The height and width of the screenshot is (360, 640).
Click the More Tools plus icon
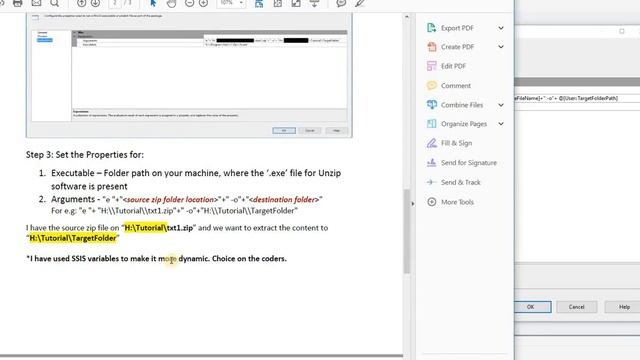tap(431, 202)
